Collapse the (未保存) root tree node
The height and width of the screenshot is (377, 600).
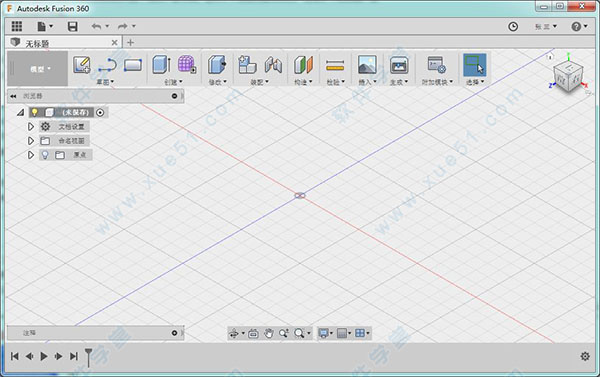(x=21, y=113)
